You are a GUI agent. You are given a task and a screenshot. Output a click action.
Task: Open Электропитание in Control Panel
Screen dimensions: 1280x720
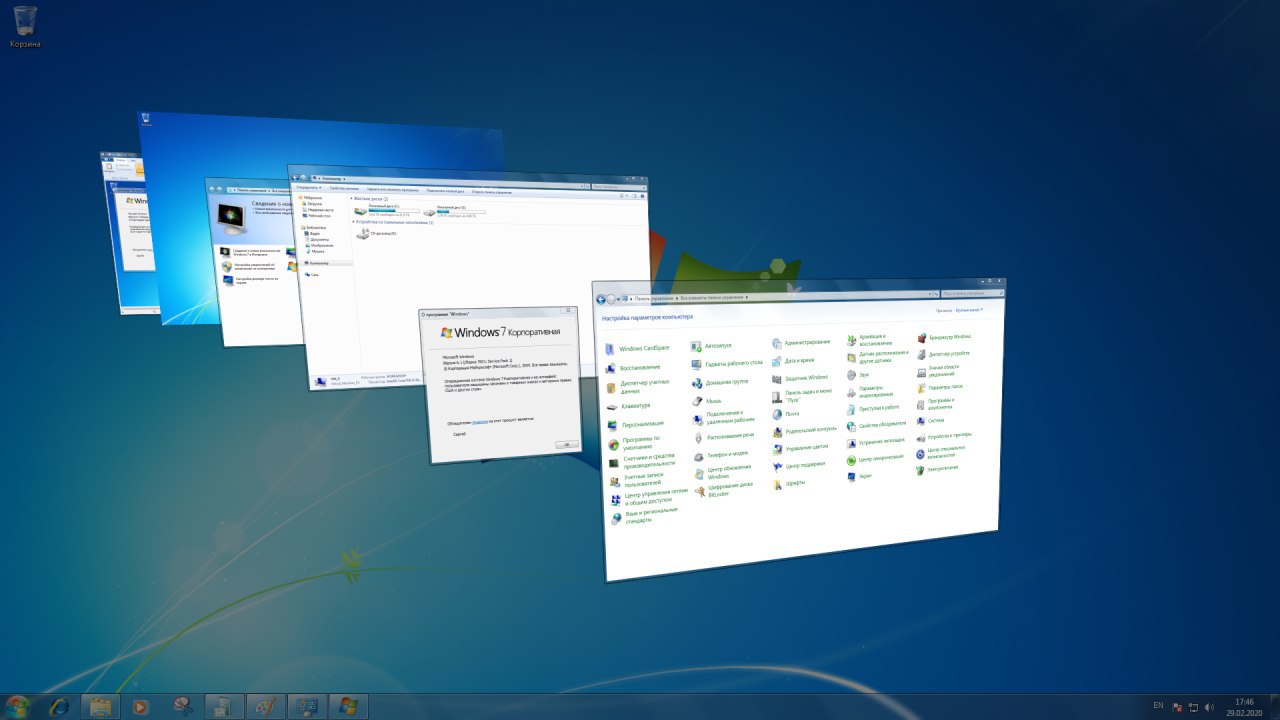coord(937,468)
